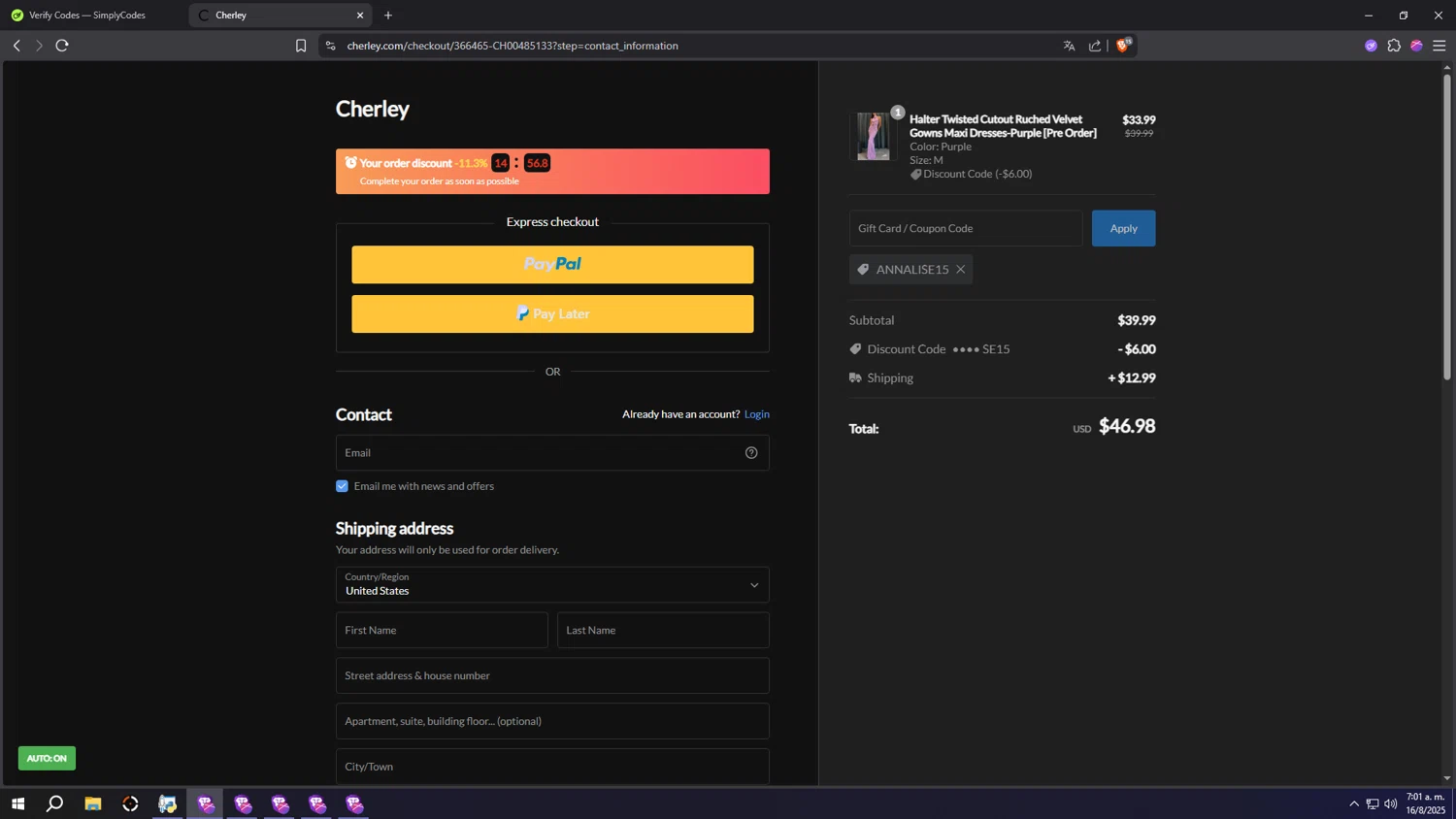This screenshot has height=819, width=1456.
Task: Open the Windows Start menu
Action: click(x=17, y=803)
